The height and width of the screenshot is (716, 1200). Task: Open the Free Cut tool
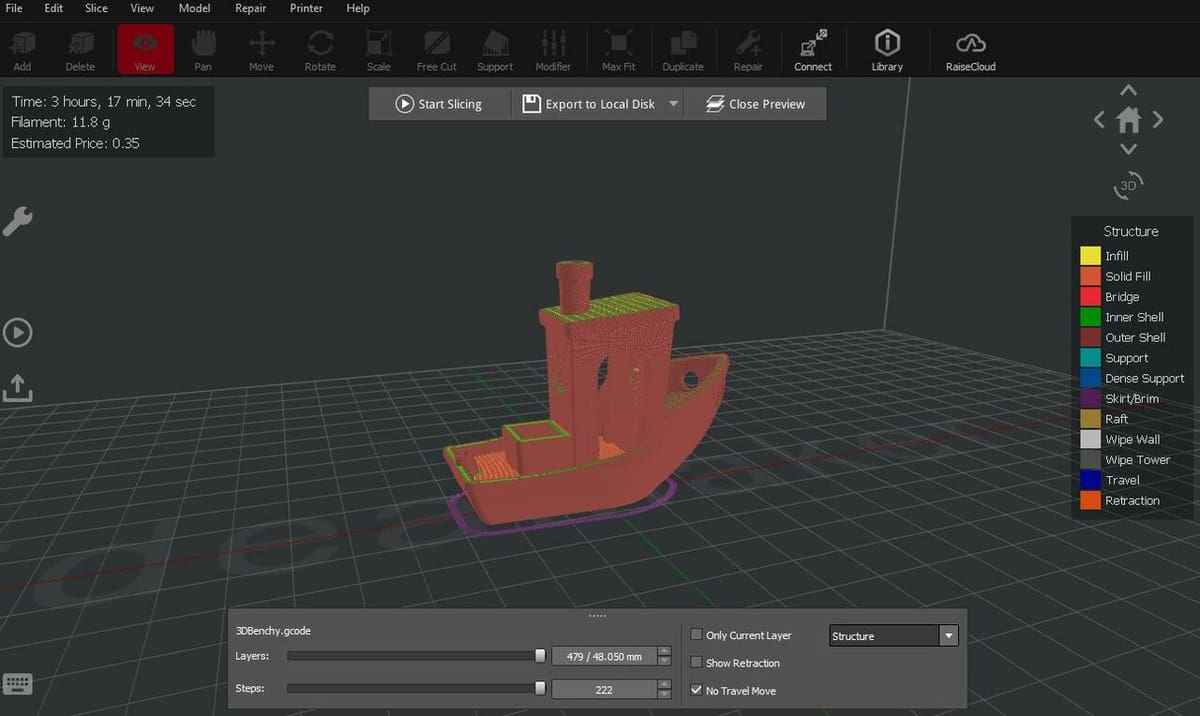tap(436, 49)
